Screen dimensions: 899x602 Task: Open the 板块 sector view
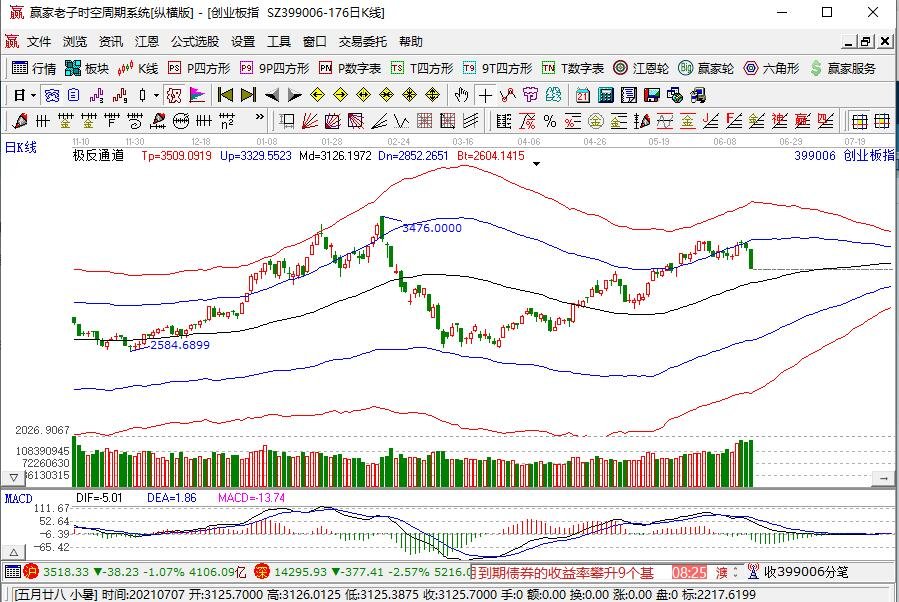pyautogui.click(x=87, y=68)
